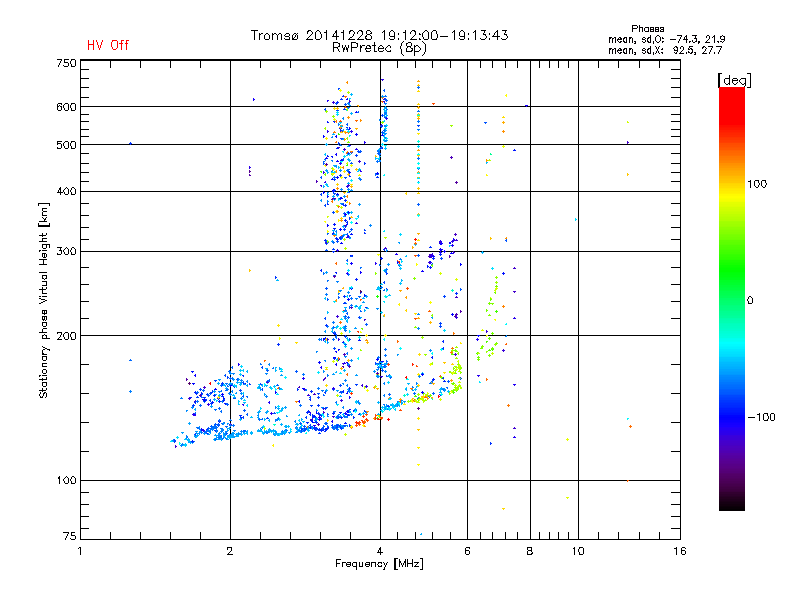Click the "2" frequency axis tick label
Image resolution: width=800 pixels, height=600 pixels.
[x=230, y=551]
